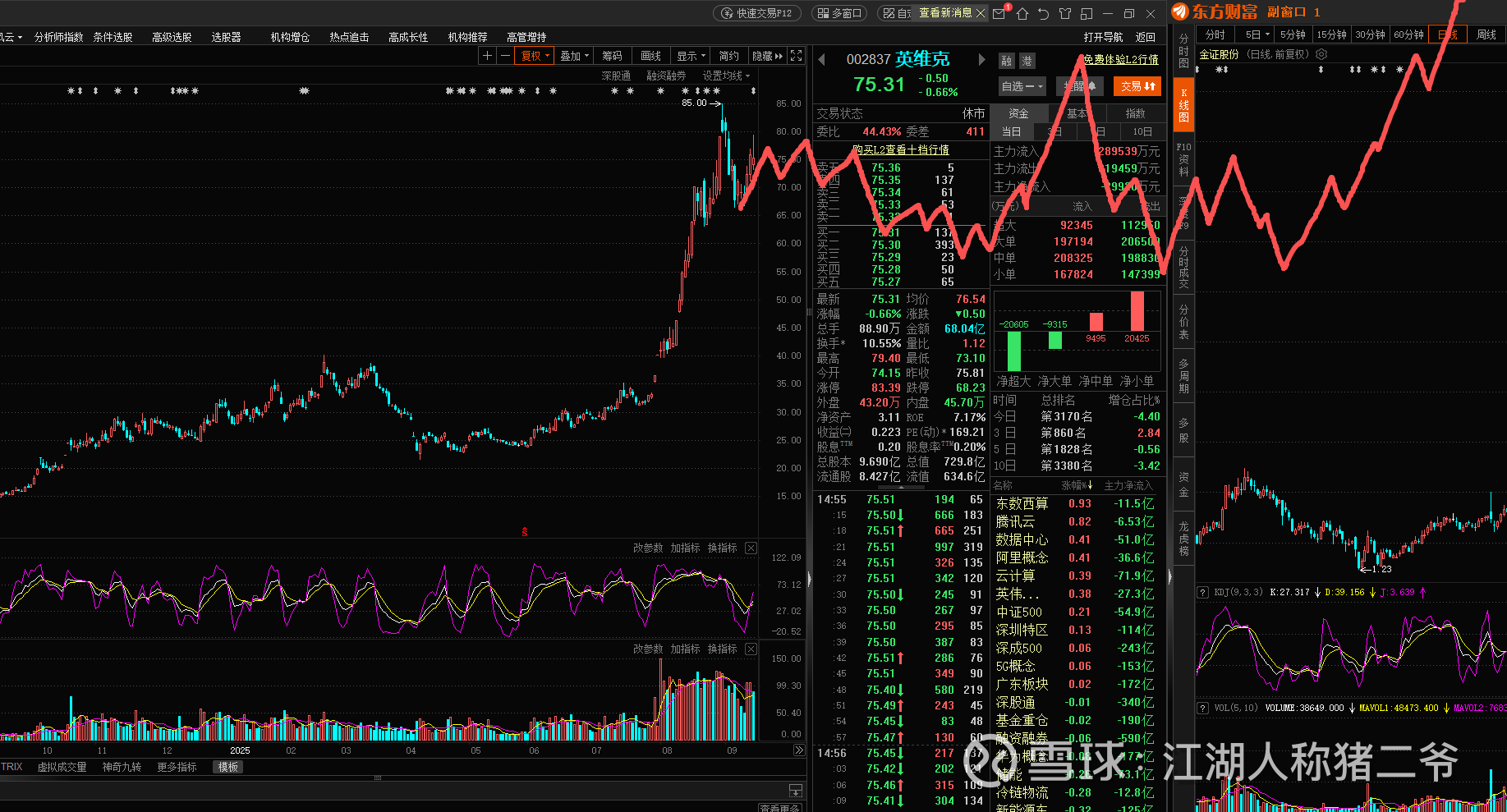1507x812 pixels.
Task: Expand the 隐藏 side panel toggle
Action: pyautogui.click(x=767, y=56)
